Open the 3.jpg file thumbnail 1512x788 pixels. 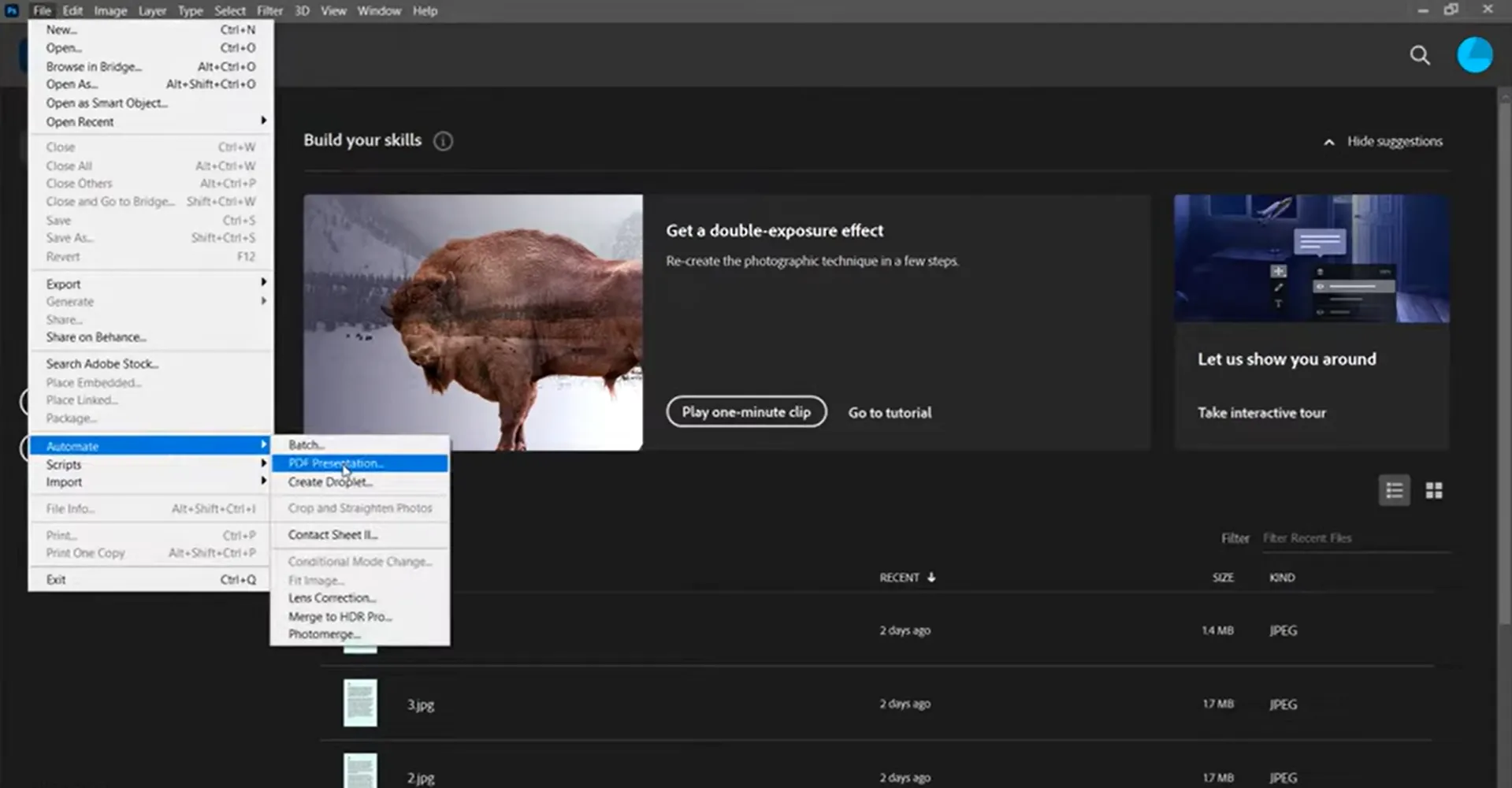click(x=360, y=703)
